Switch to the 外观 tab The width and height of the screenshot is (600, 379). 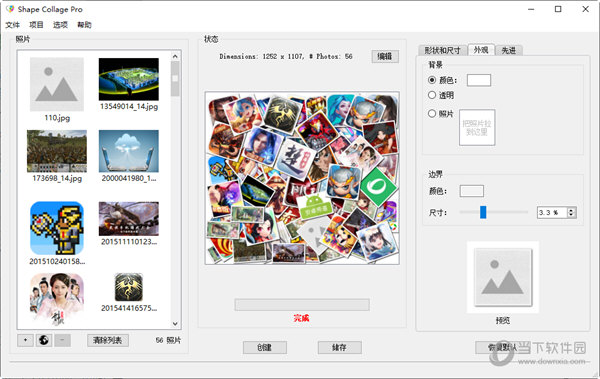pyautogui.click(x=481, y=50)
